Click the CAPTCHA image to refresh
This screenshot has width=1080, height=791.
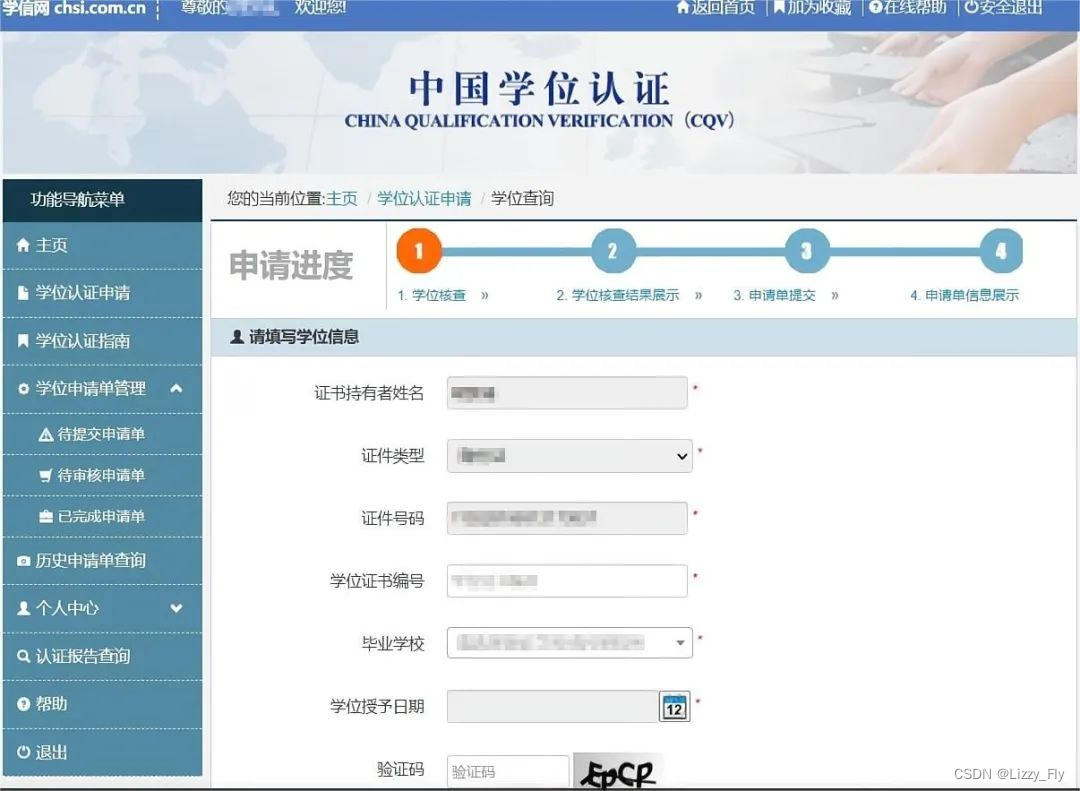(618, 771)
